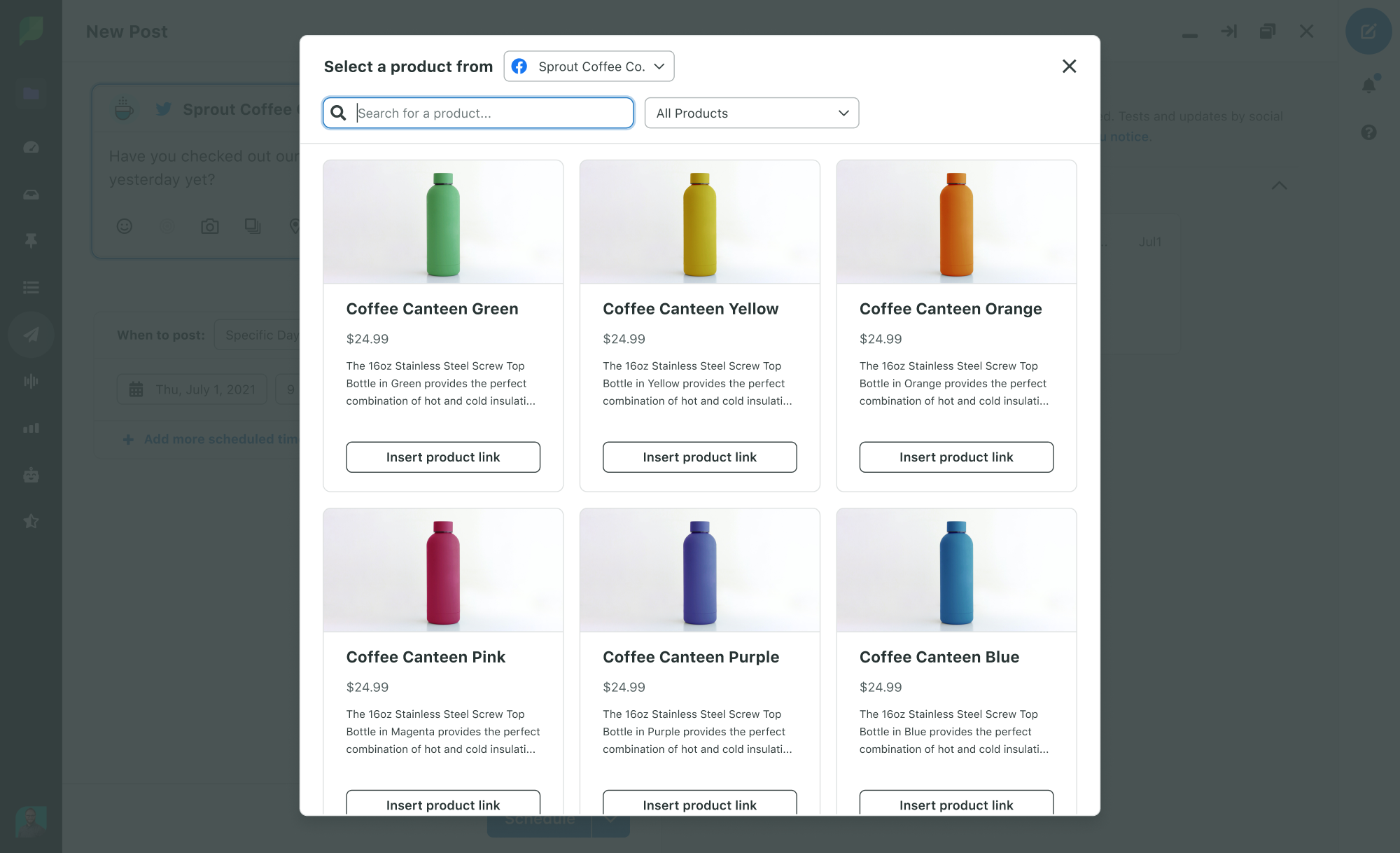1400x853 pixels.
Task: Insert product link for Coffee Canteen Green
Action: [442, 457]
